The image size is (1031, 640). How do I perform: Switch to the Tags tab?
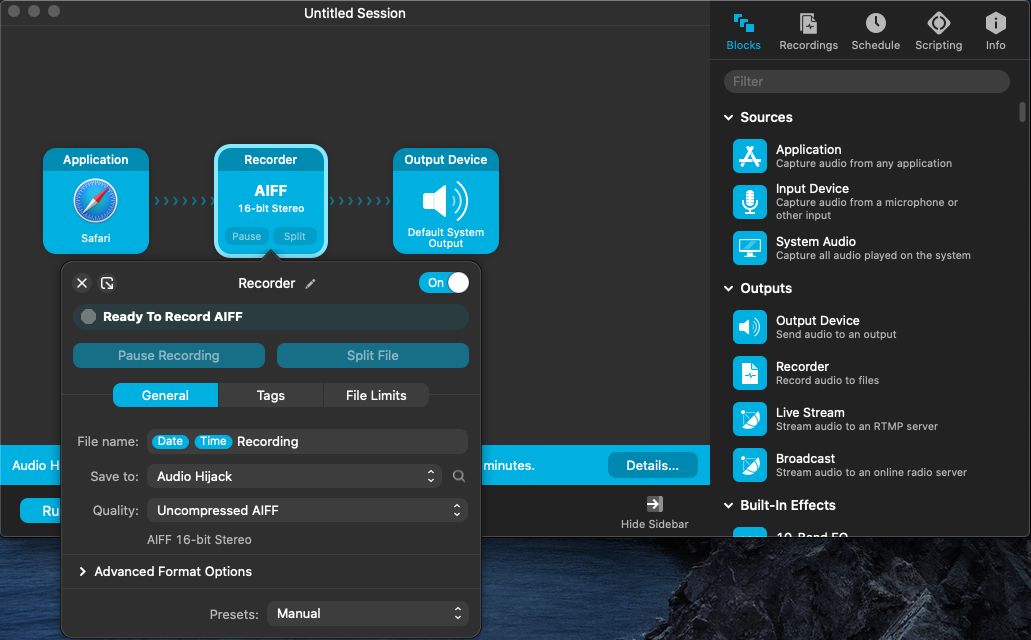[270, 395]
